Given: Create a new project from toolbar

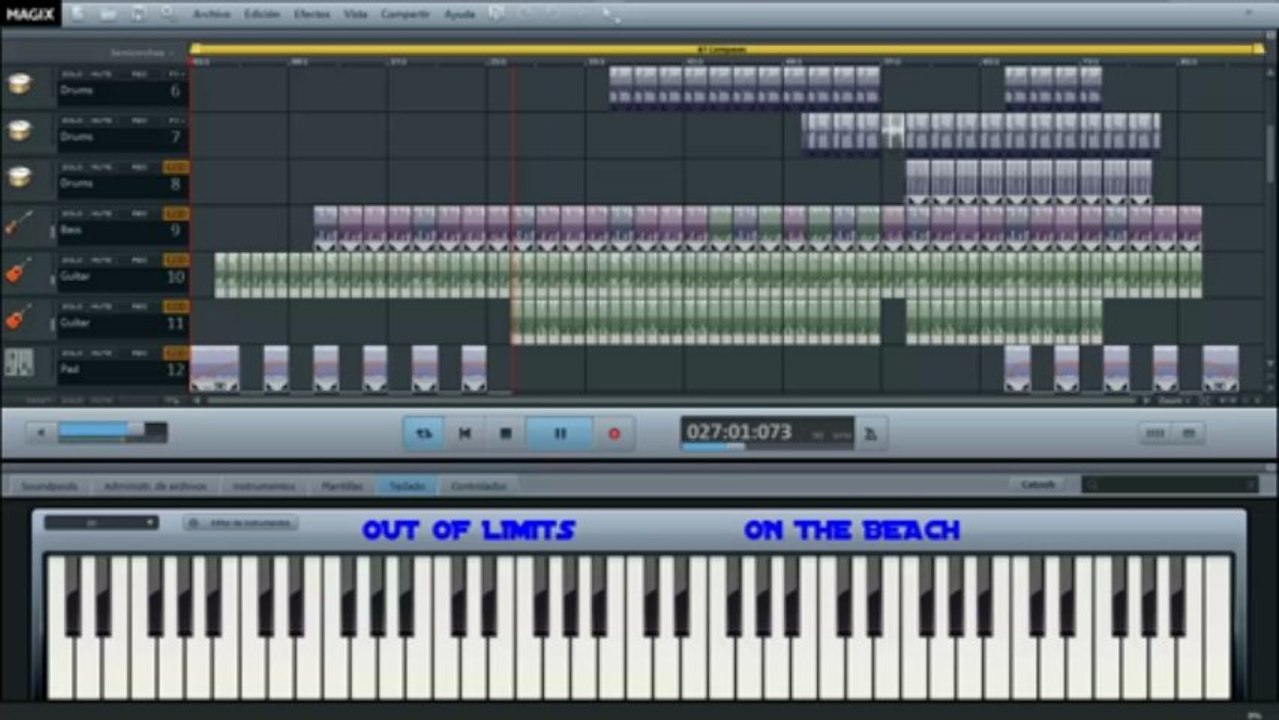Looking at the screenshot, I should pyautogui.click(x=78, y=14).
